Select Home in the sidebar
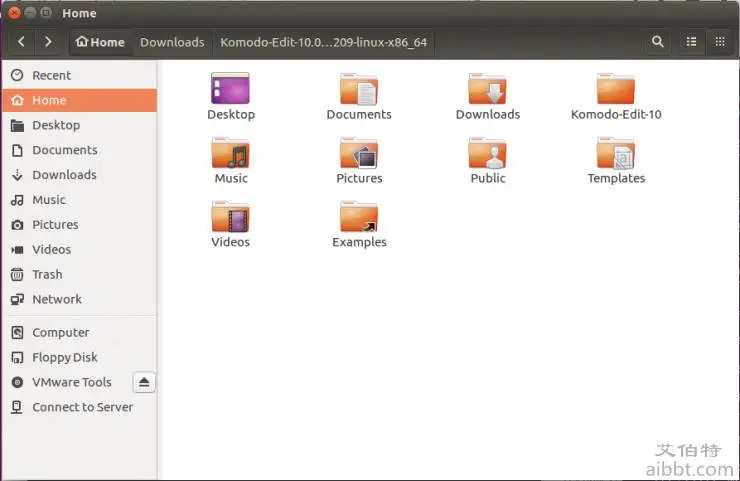The width and height of the screenshot is (740, 481). pyautogui.click(x=80, y=100)
